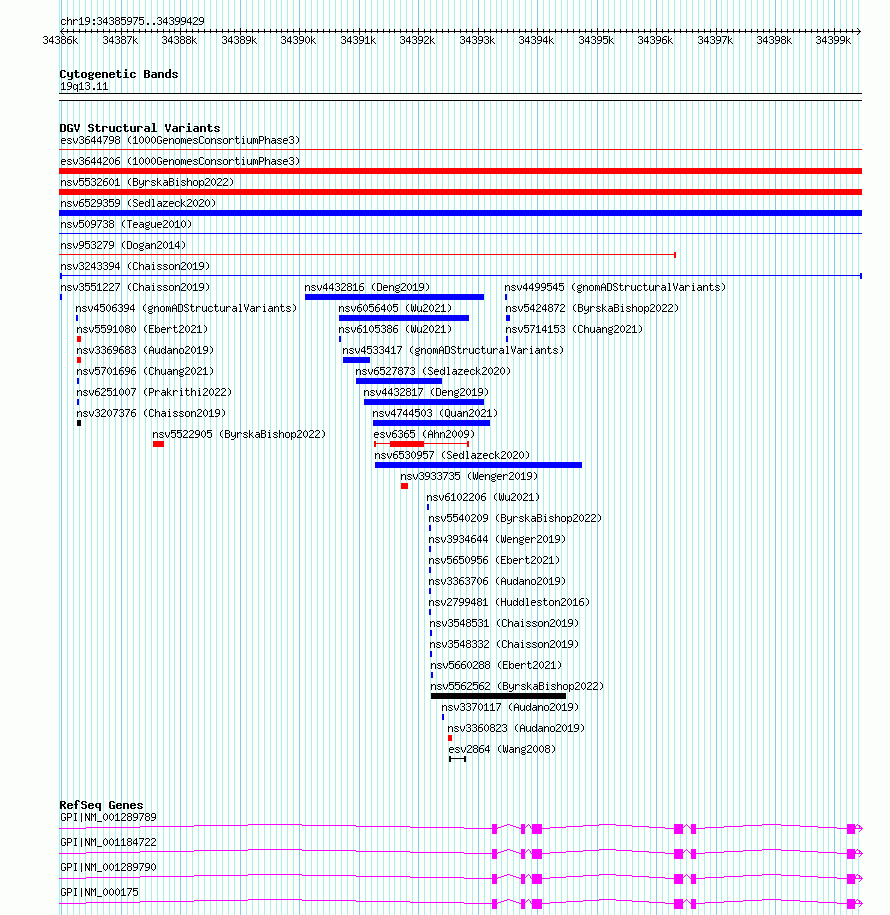The image size is (890, 915).
Task: Select nsv2799481 (Huddleston2016) label
Action: 509,603
